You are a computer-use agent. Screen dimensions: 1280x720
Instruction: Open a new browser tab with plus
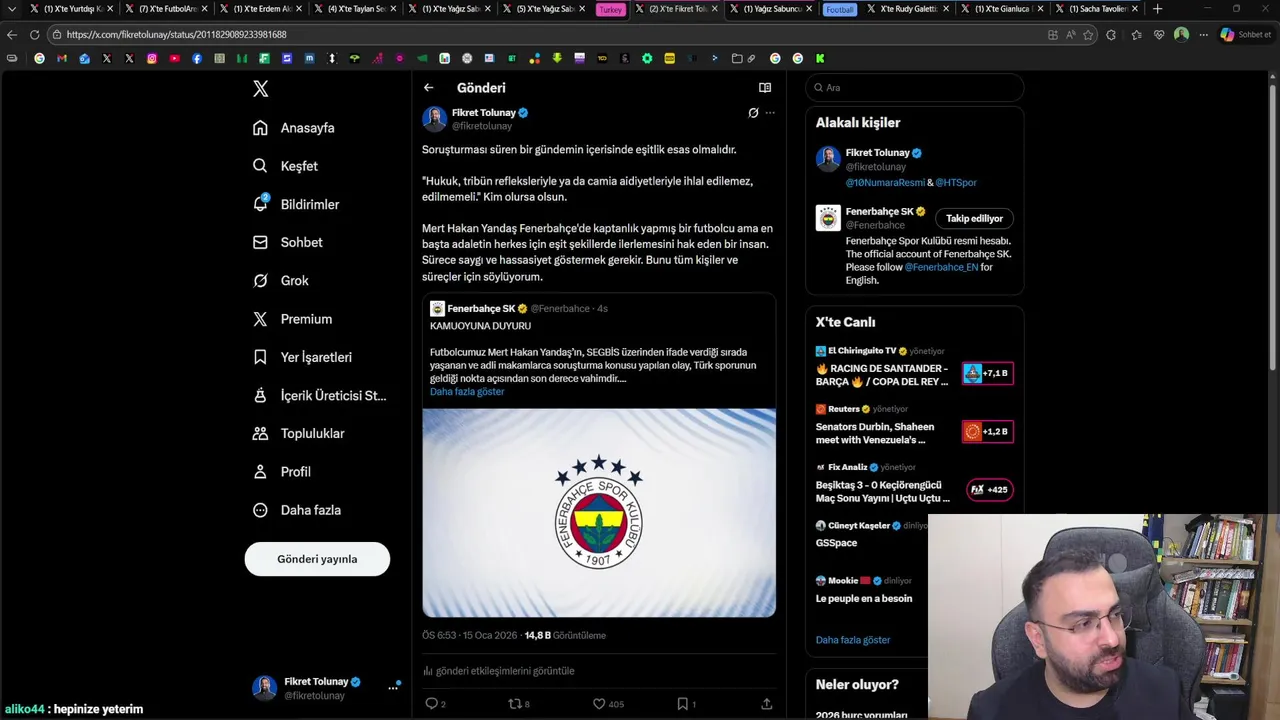(x=1157, y=9)
